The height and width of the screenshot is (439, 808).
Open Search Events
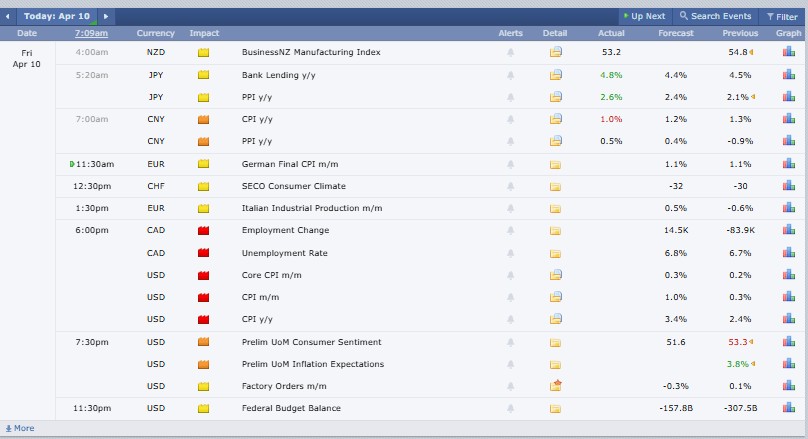pos(715,16)
